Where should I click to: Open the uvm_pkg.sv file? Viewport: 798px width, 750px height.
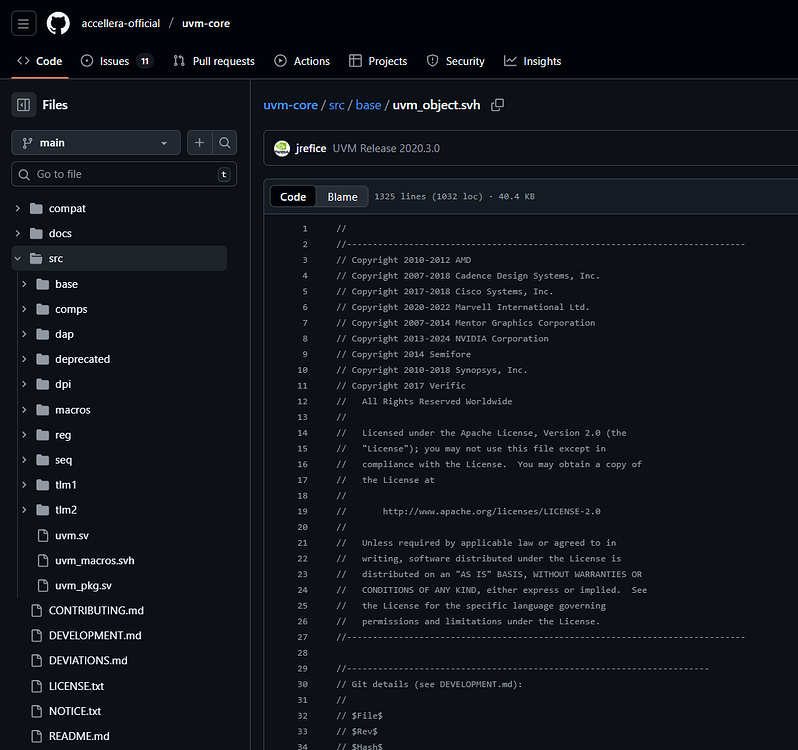tap(83, 585)
